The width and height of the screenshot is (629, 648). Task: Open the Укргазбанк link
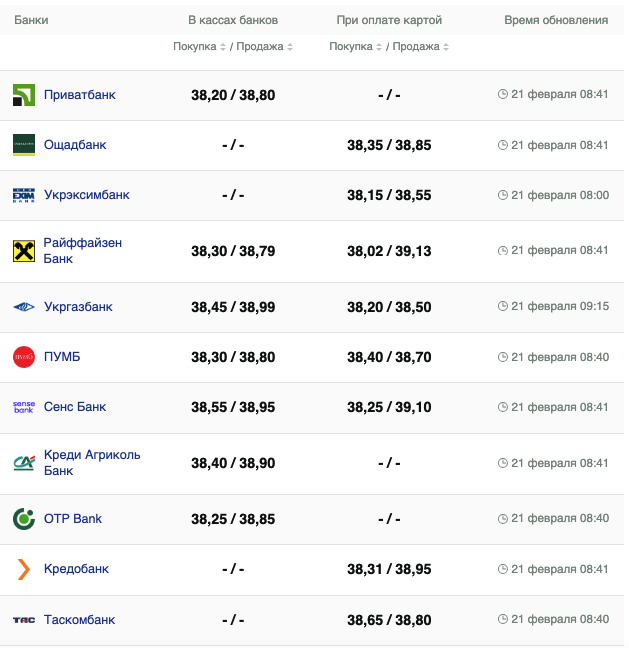[x=78, y=307]
